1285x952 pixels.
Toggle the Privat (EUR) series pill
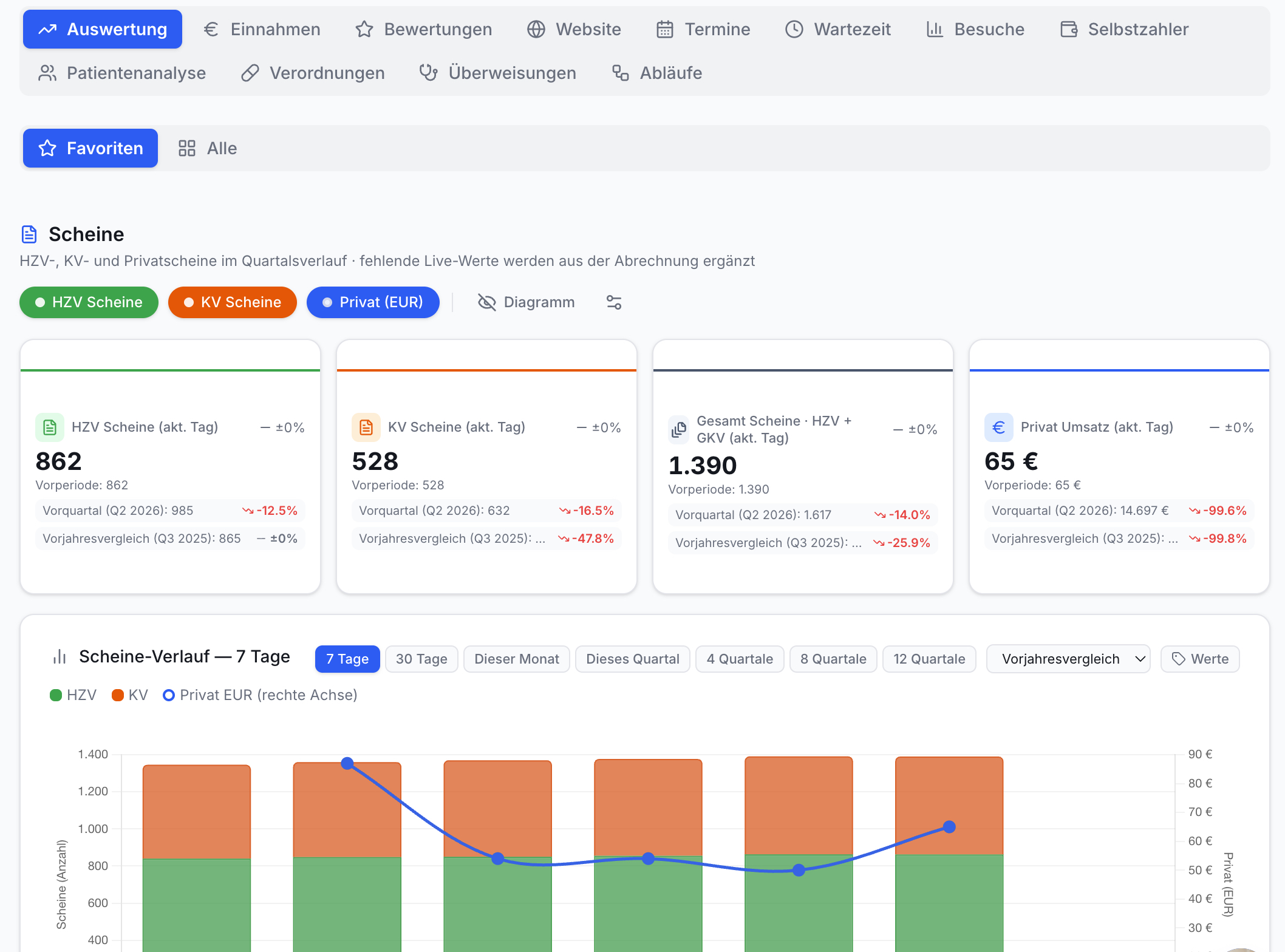[373, 302]
